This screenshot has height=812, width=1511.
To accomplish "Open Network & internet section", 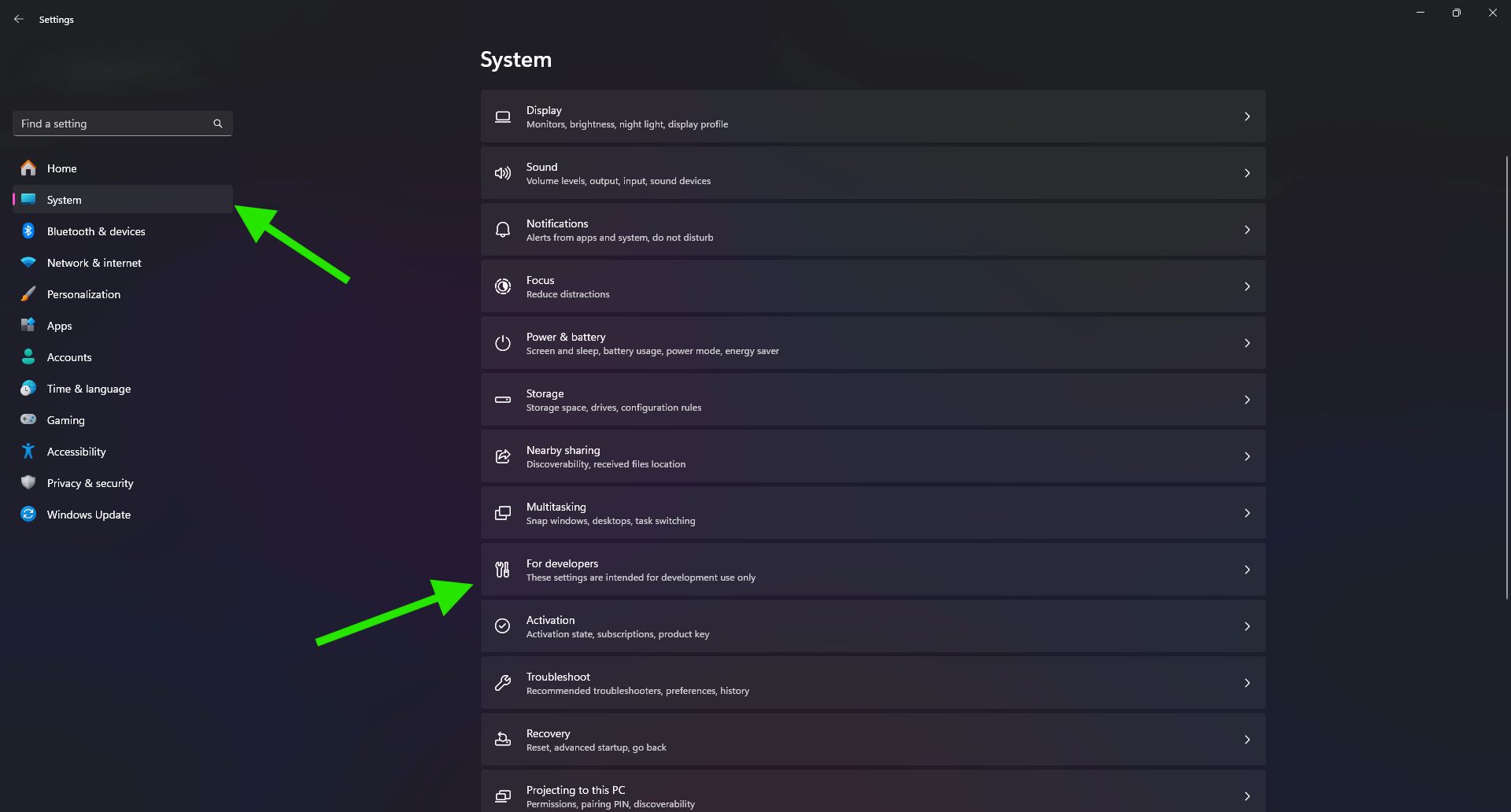I will click(123, 263).
